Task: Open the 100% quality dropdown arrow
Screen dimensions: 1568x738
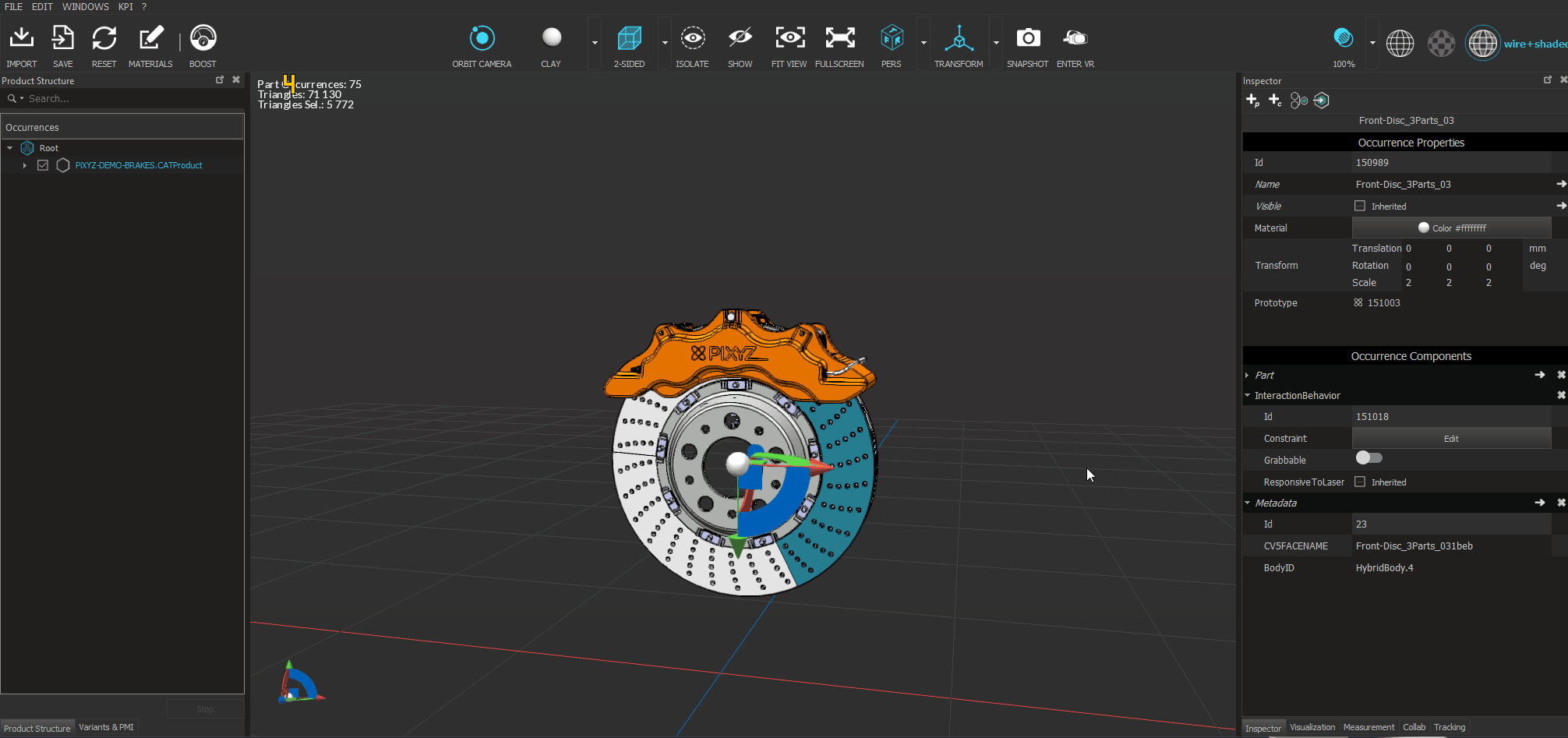Action: [x=1372, y=43]
